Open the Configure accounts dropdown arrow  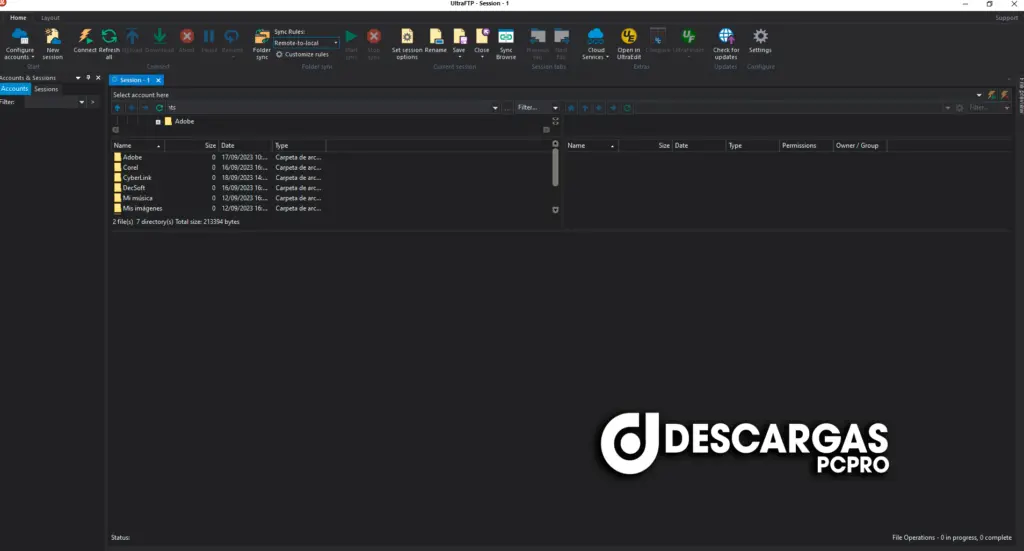tap(33, 57)
